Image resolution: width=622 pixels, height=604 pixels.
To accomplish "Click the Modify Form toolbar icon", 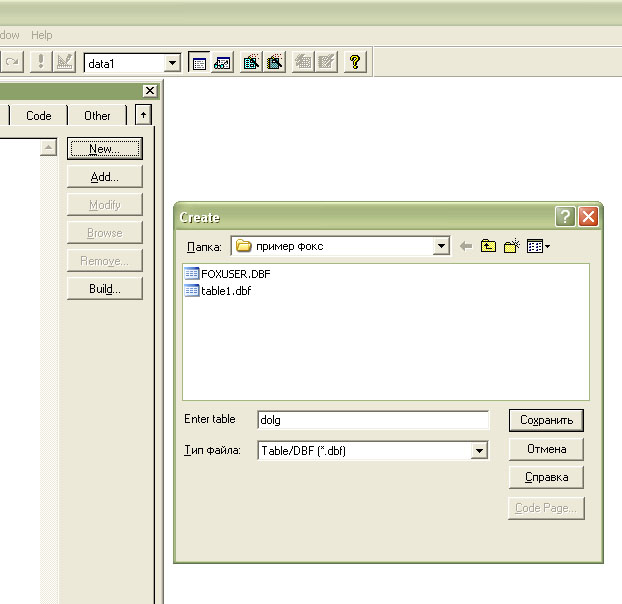I will pyautogui.click(x=64, y=62).
